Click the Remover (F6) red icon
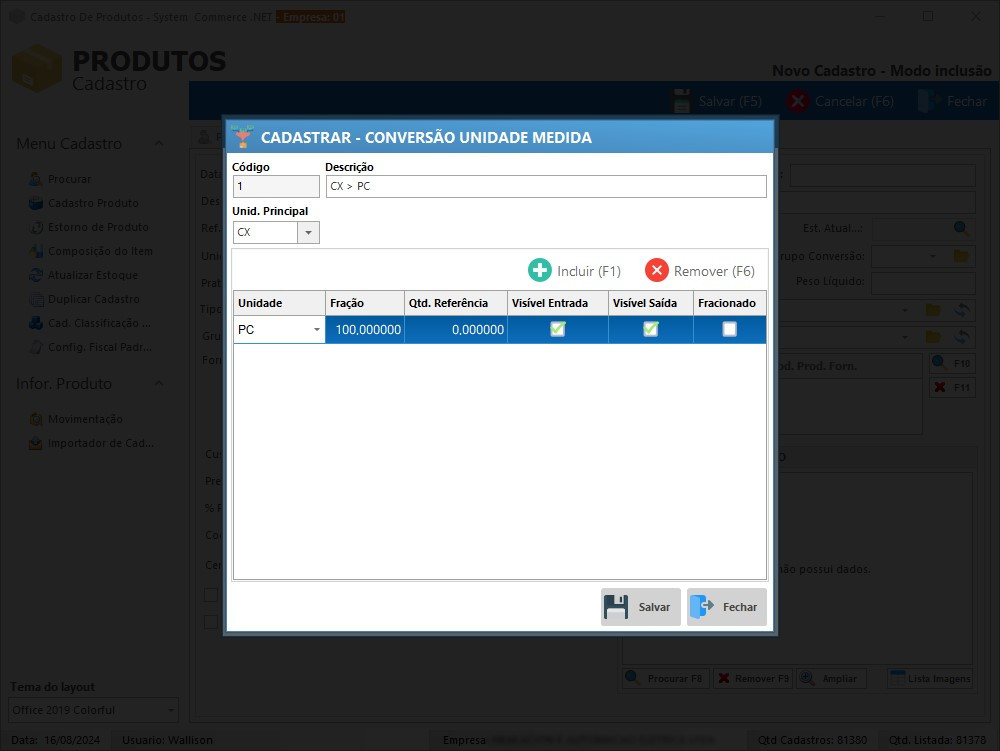This screenshot has width=1000, height=751. [657, 270]
